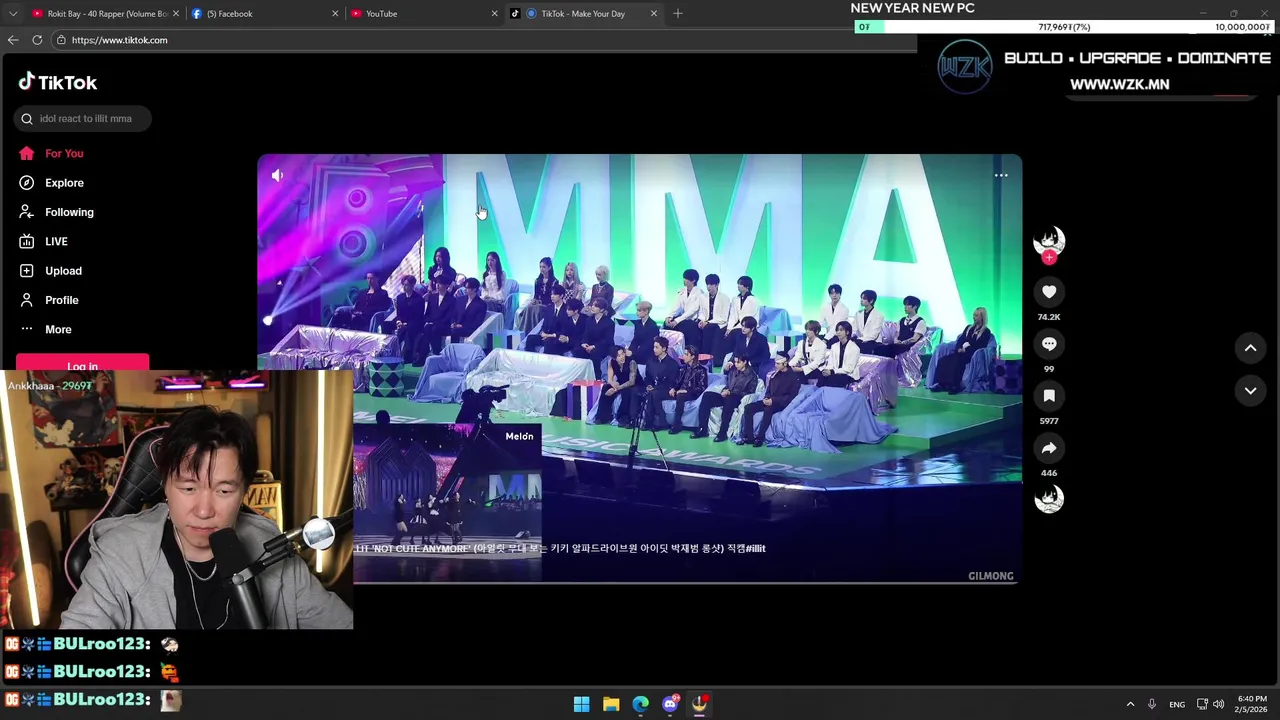Open File Explorer from taskbar
Screen dimensions: 1280x720
611,704
